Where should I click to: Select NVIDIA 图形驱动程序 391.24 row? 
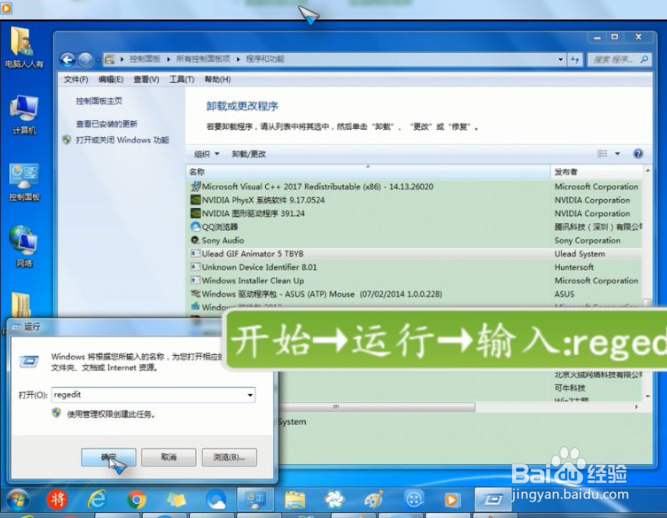tap(415, 213)
